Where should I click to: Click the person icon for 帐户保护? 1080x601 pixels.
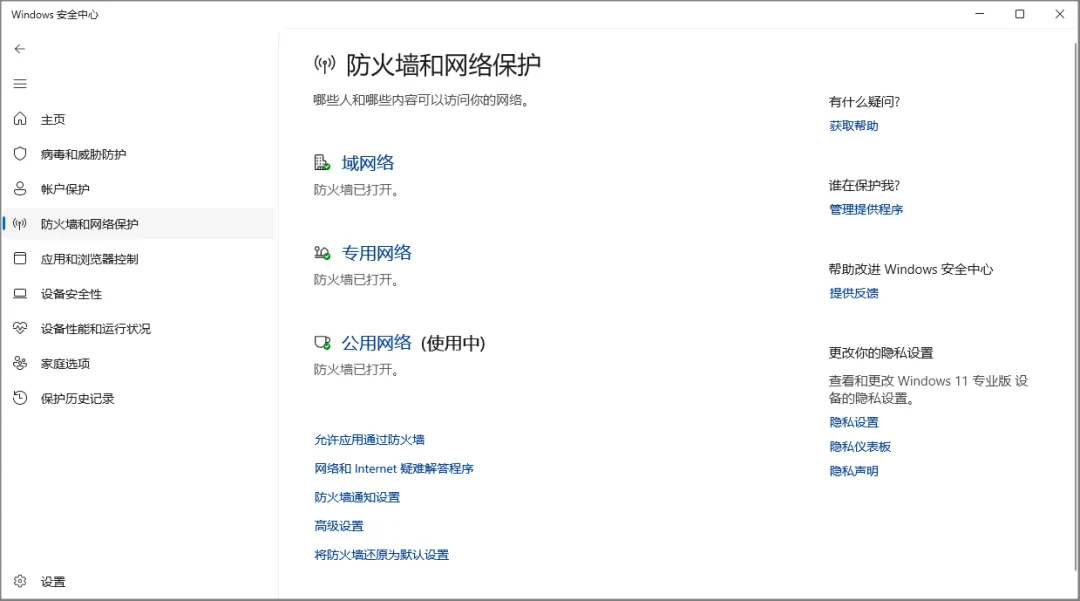pos(20,189)
